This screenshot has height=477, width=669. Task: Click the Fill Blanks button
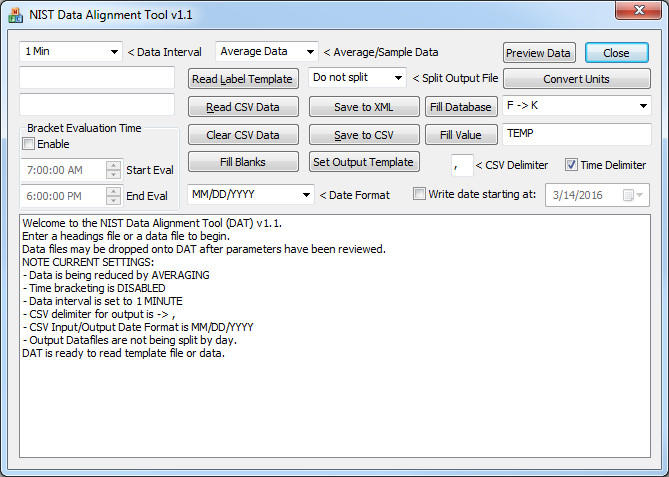[x=242, y=161]
